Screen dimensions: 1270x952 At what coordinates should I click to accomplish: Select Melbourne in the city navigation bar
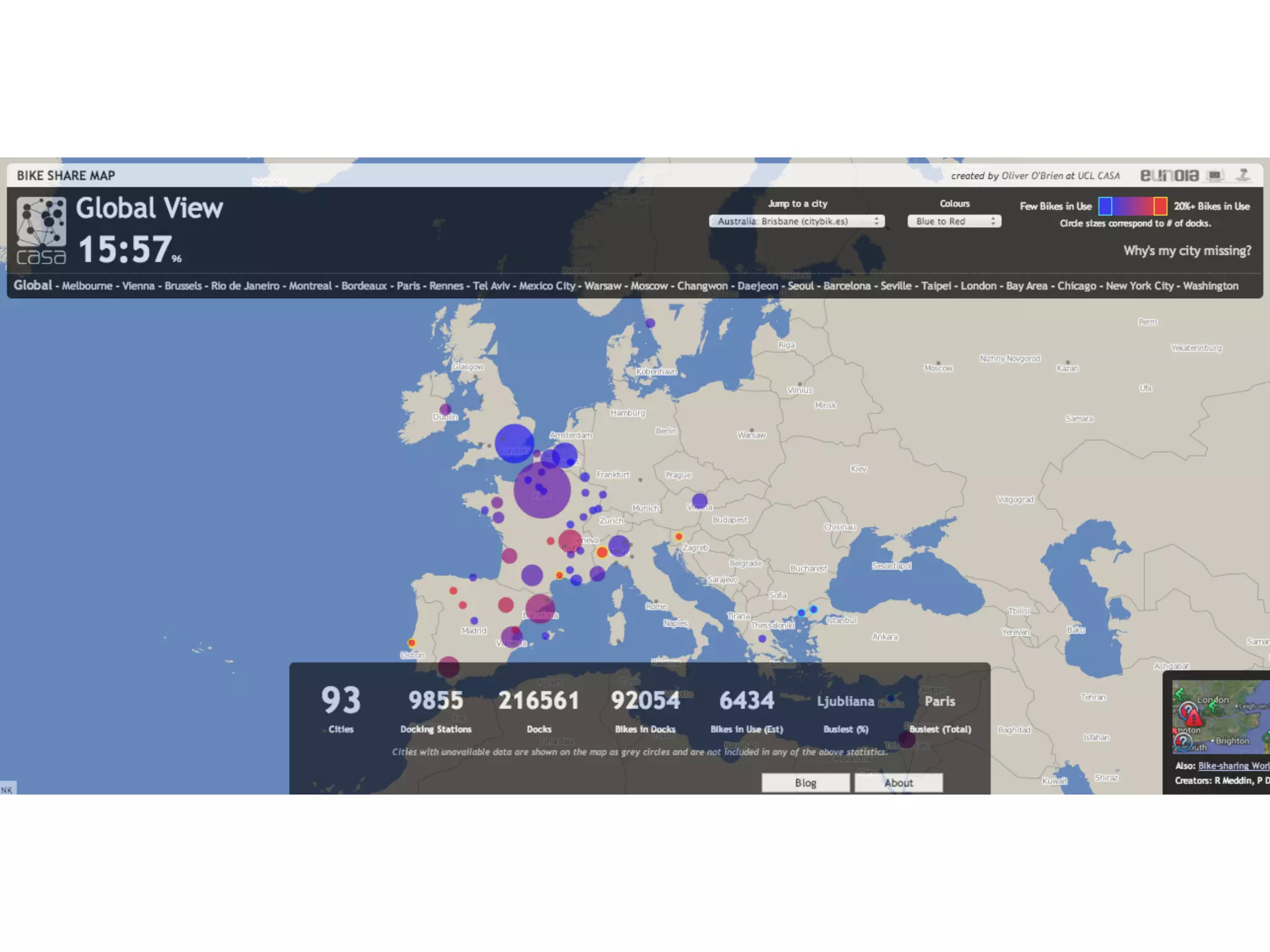[87, 286]
